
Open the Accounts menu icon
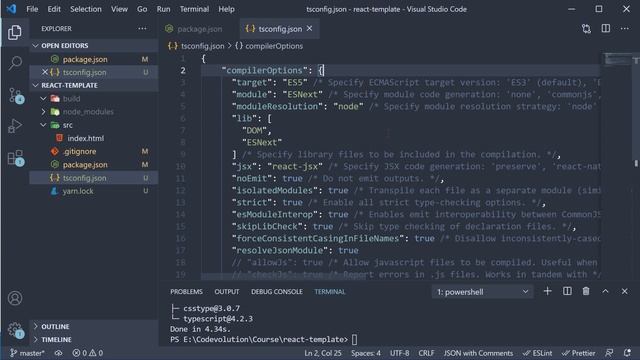[x=15, y=298]
